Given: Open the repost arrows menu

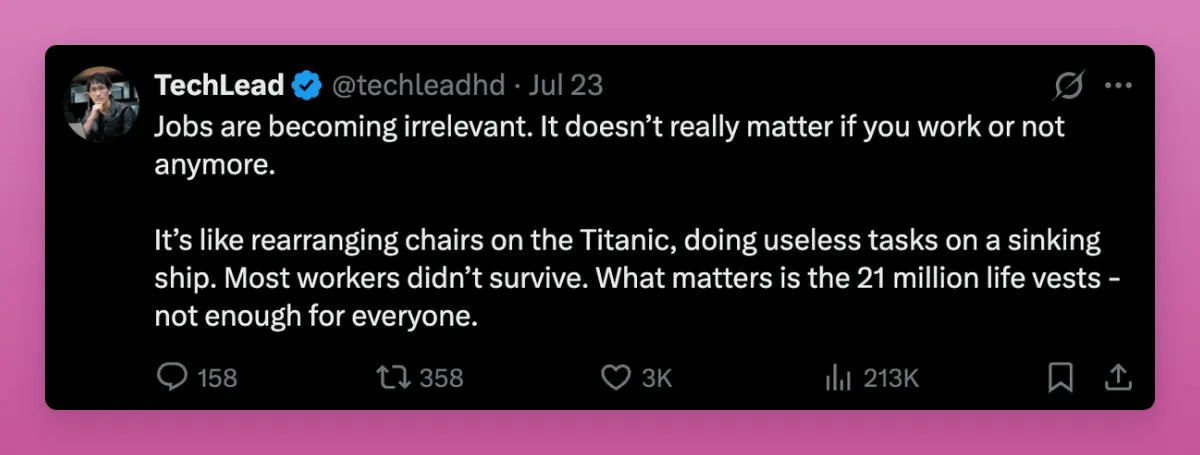Looking at the screenshot, I should coord(391,377).
